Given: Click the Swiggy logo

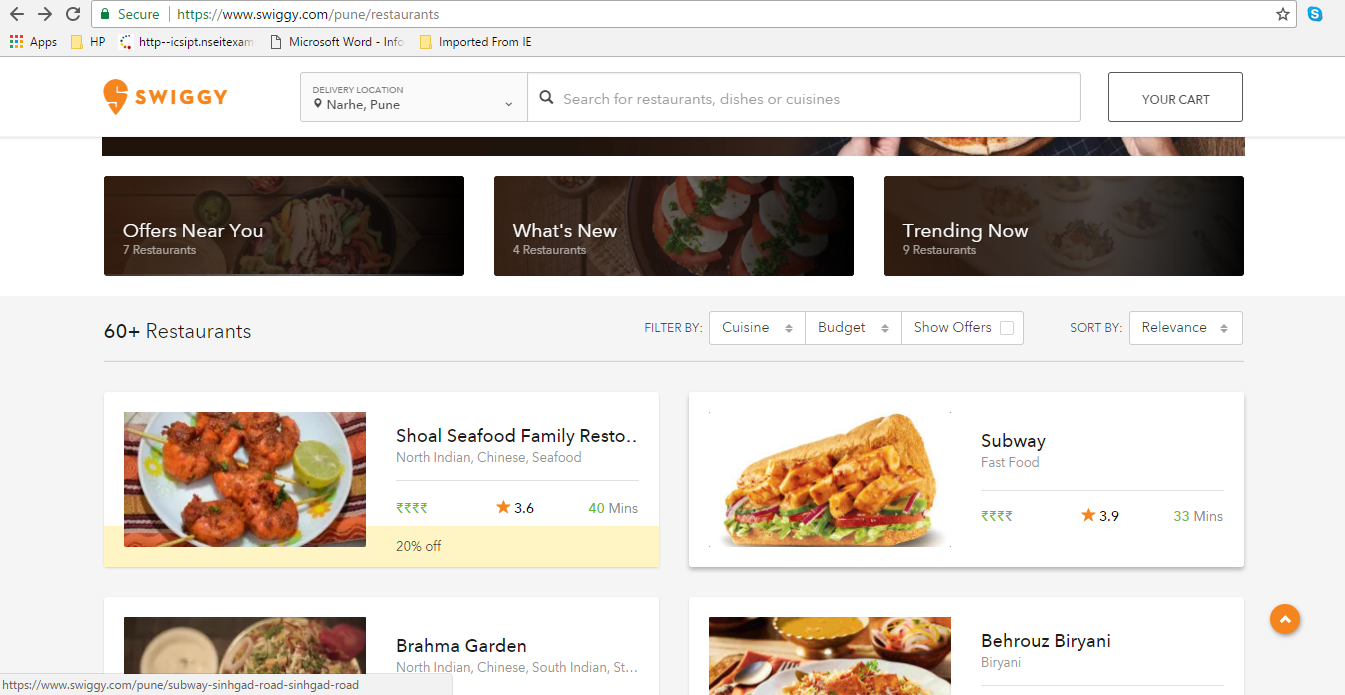Looking at the screenshot, I should 165,97.
